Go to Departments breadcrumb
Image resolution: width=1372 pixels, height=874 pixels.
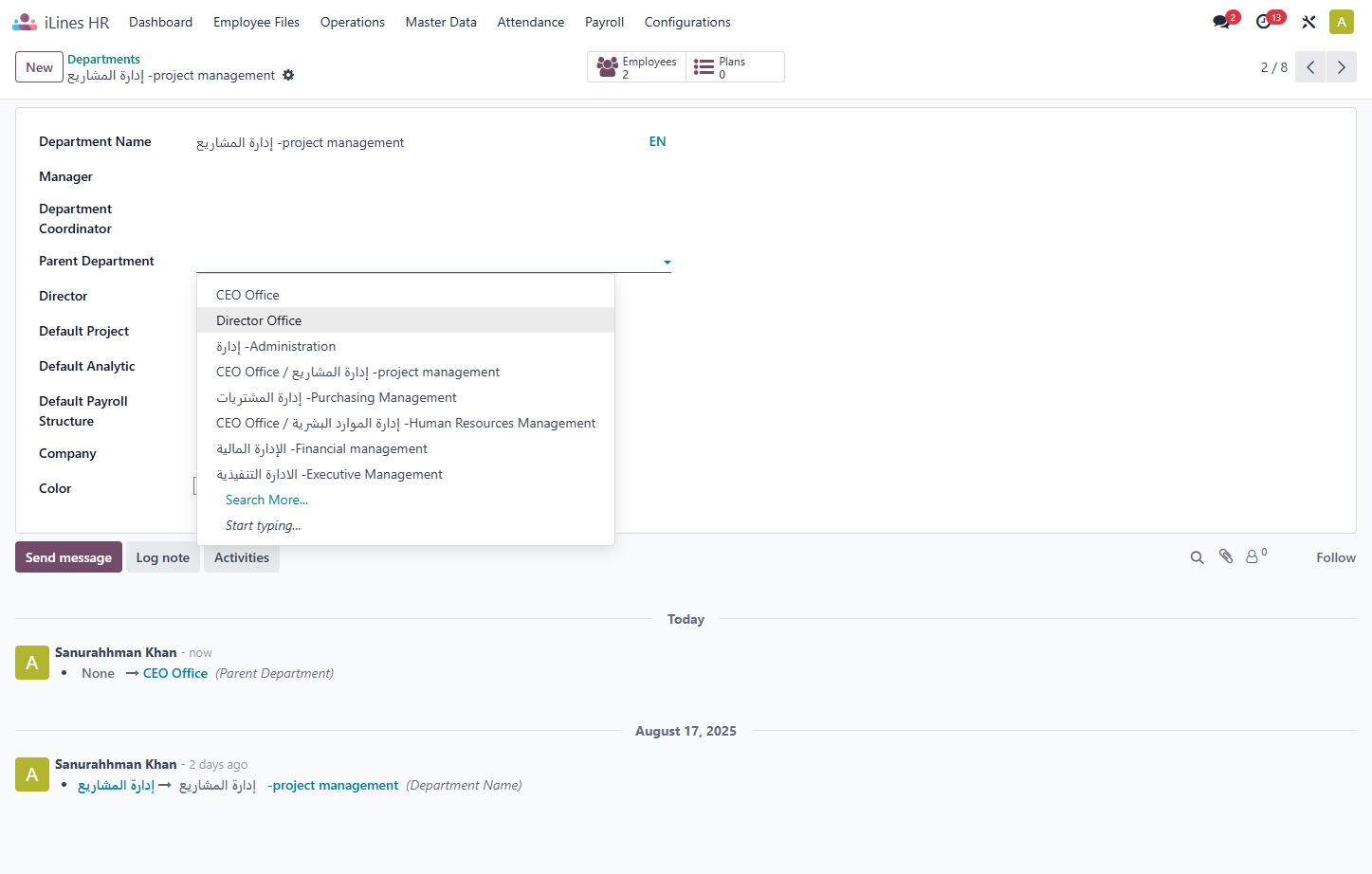point(103,59)
